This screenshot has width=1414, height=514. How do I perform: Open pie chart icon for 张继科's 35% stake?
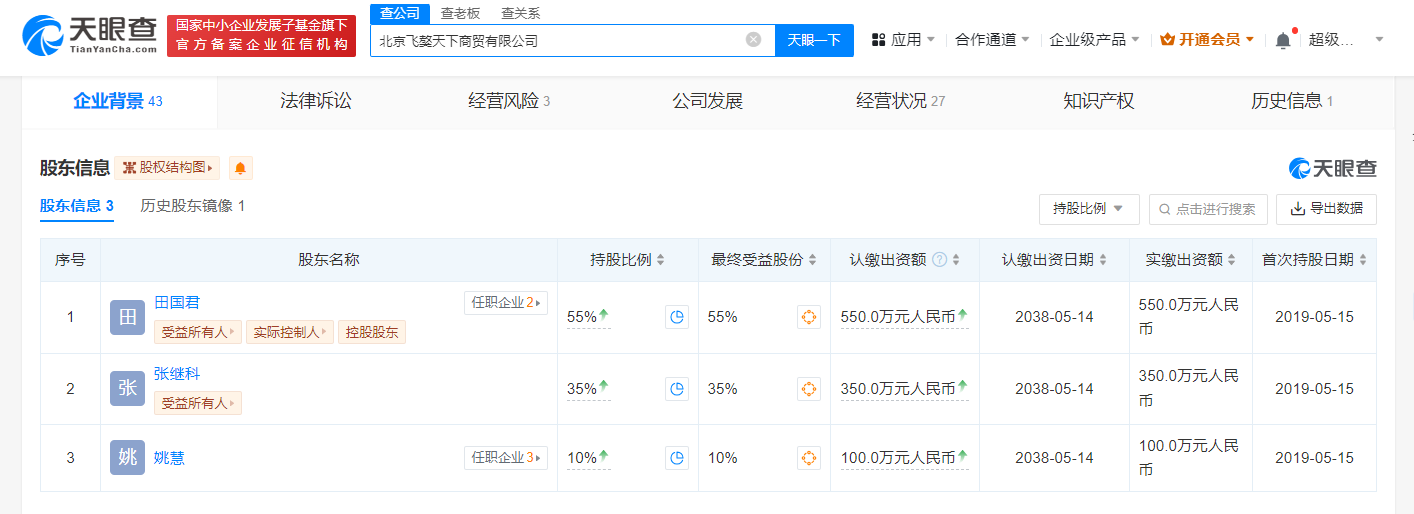[x=677, y=388]
